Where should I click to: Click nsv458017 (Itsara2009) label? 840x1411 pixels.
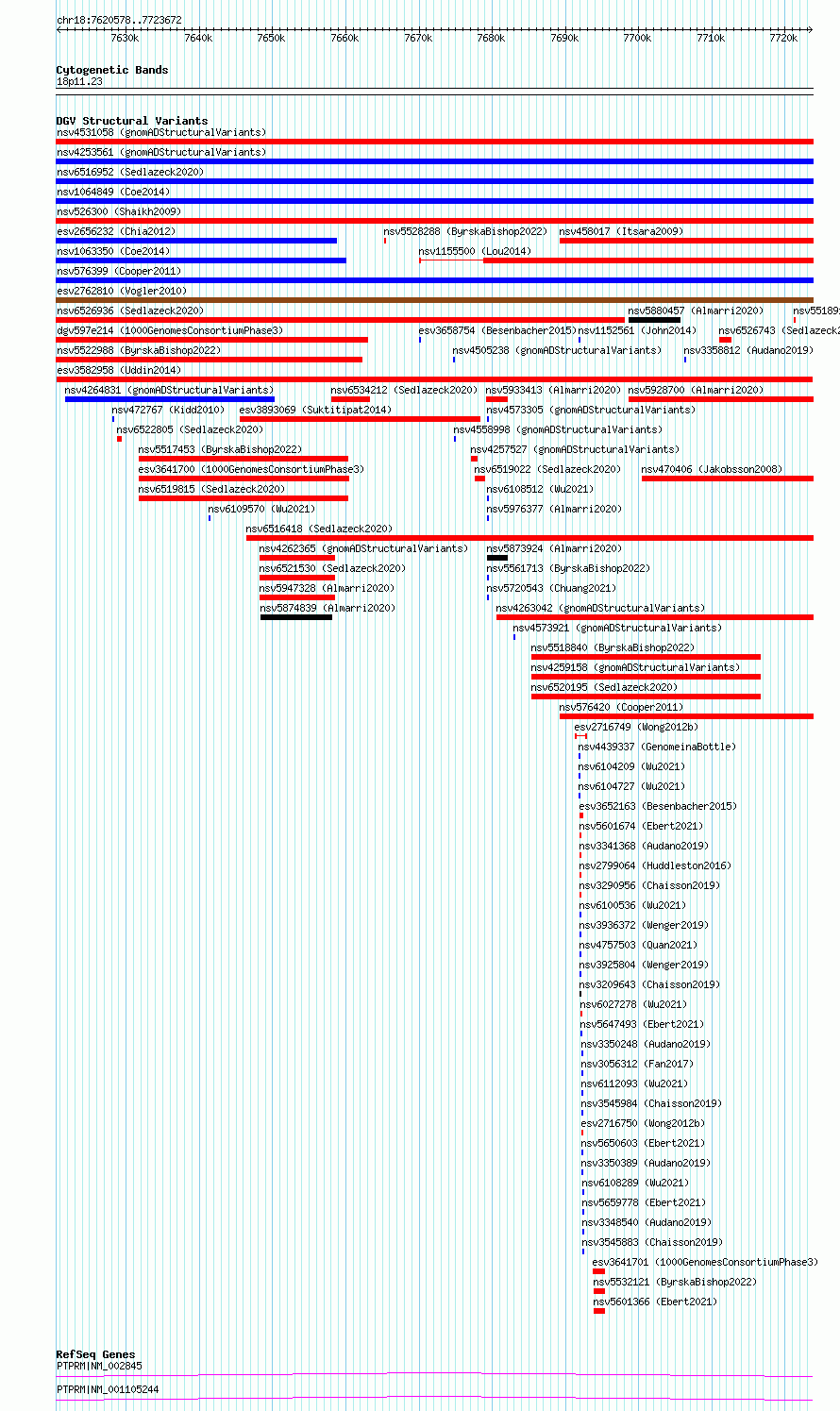click(621, 231)
